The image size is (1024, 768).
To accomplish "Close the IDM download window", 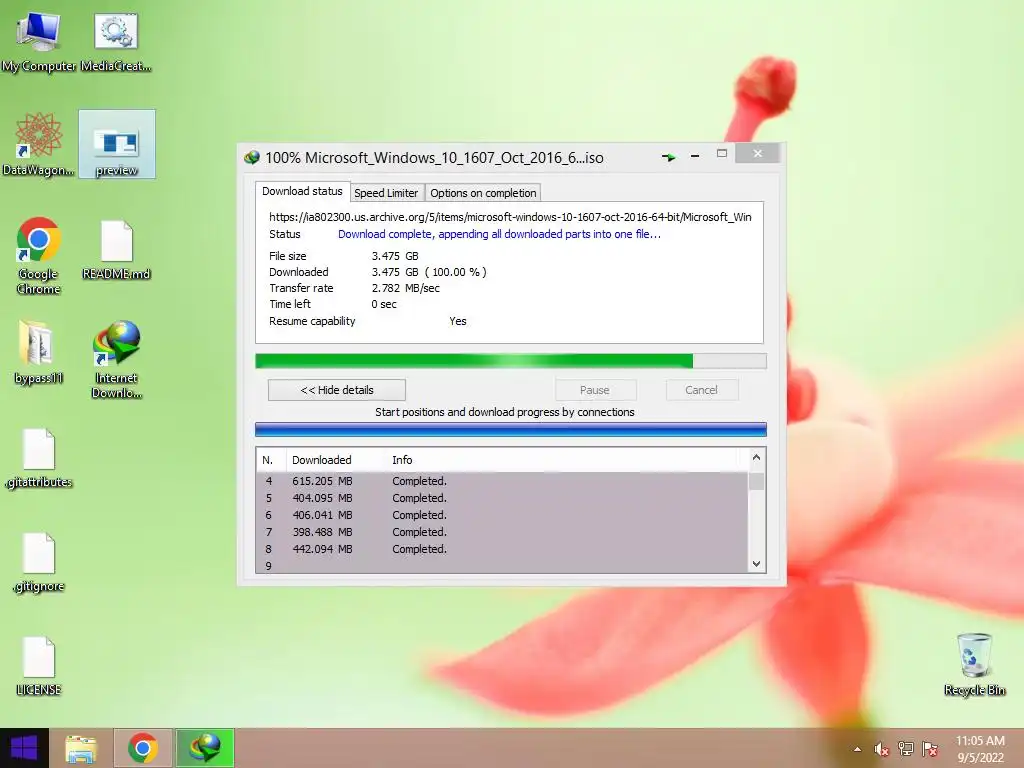I will pyautogui.click(x=758, y=153).
